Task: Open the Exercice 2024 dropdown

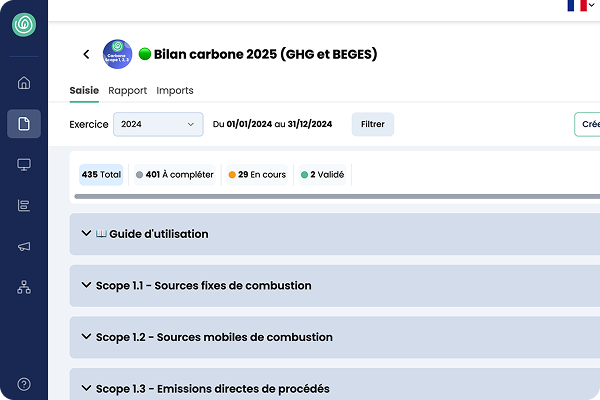Action: pos(158,125)
